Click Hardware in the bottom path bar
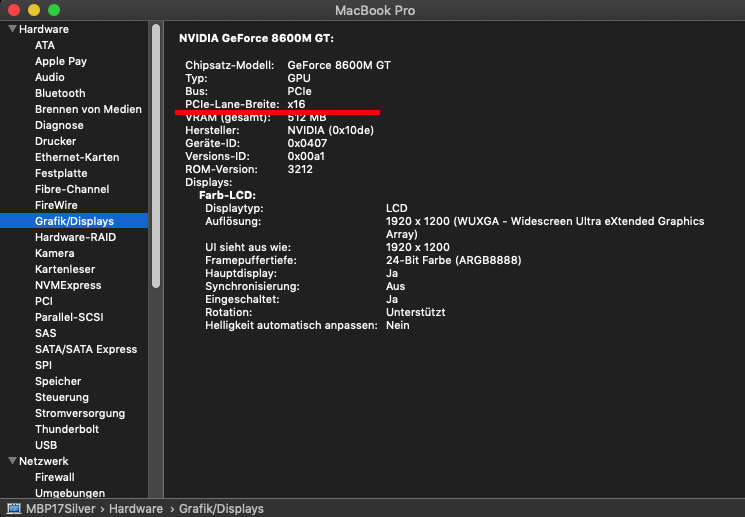745x517 pixels. point(136,508)
